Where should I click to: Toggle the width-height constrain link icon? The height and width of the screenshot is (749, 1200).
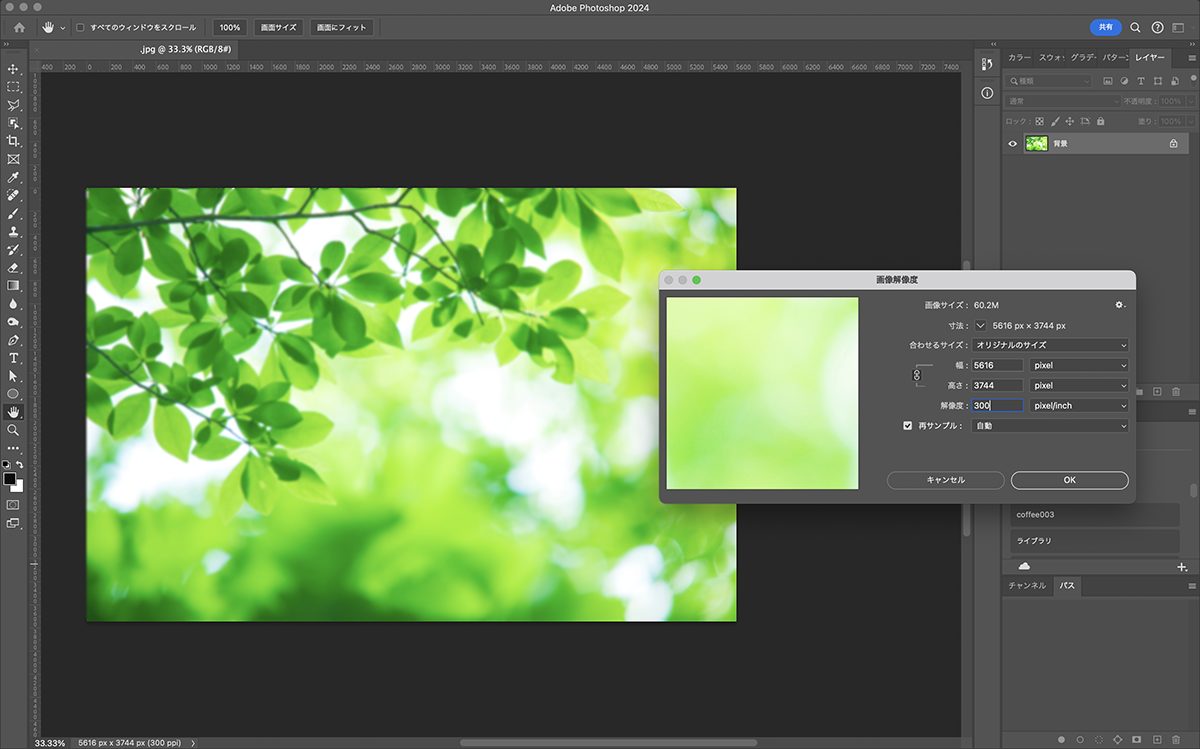click(x=917, y=375)
